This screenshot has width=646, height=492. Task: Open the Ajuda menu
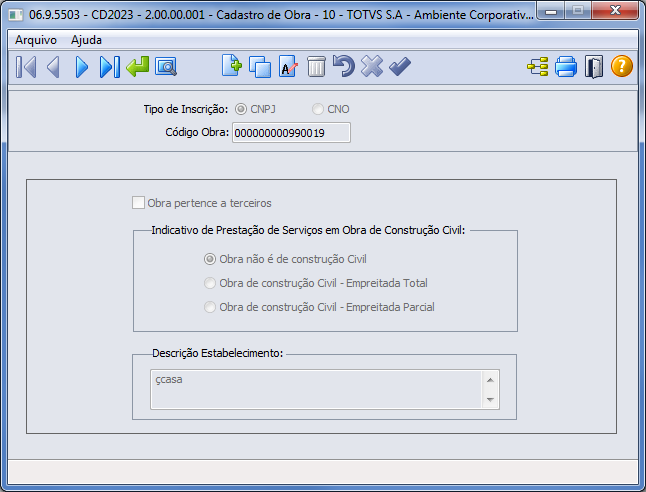click(87, 40)
